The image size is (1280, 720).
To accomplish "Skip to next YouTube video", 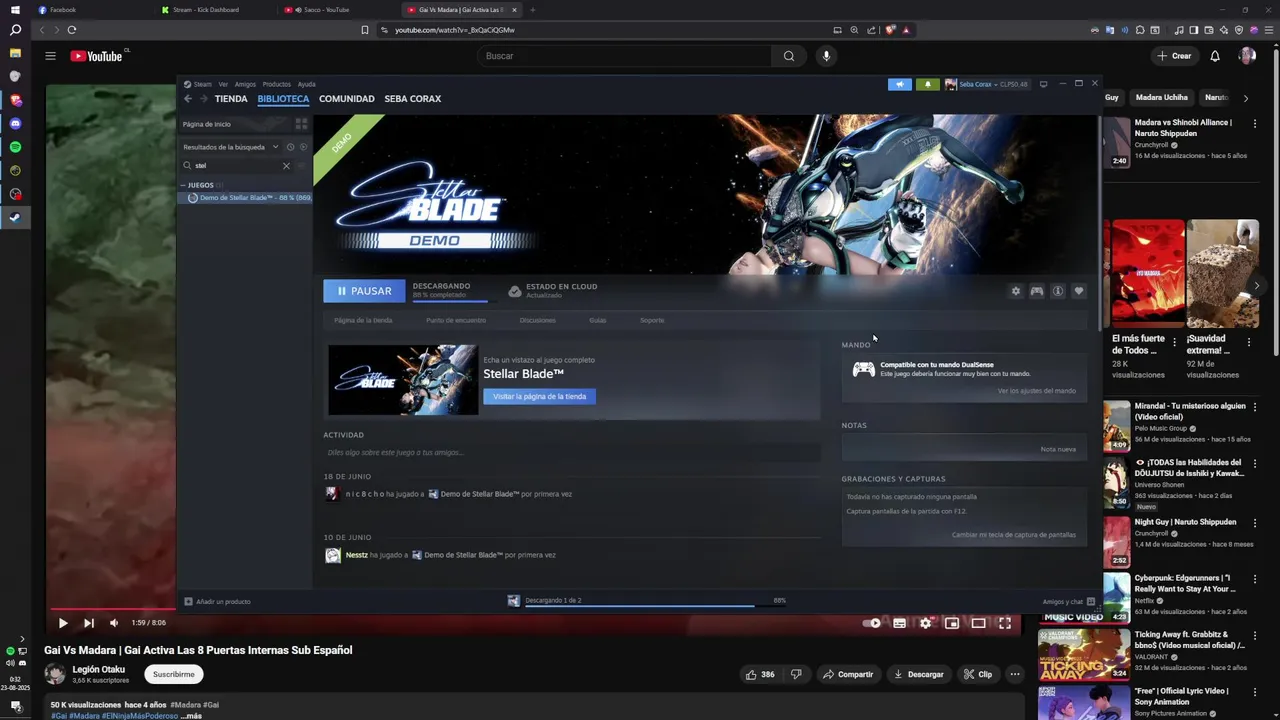I will 88,623.
